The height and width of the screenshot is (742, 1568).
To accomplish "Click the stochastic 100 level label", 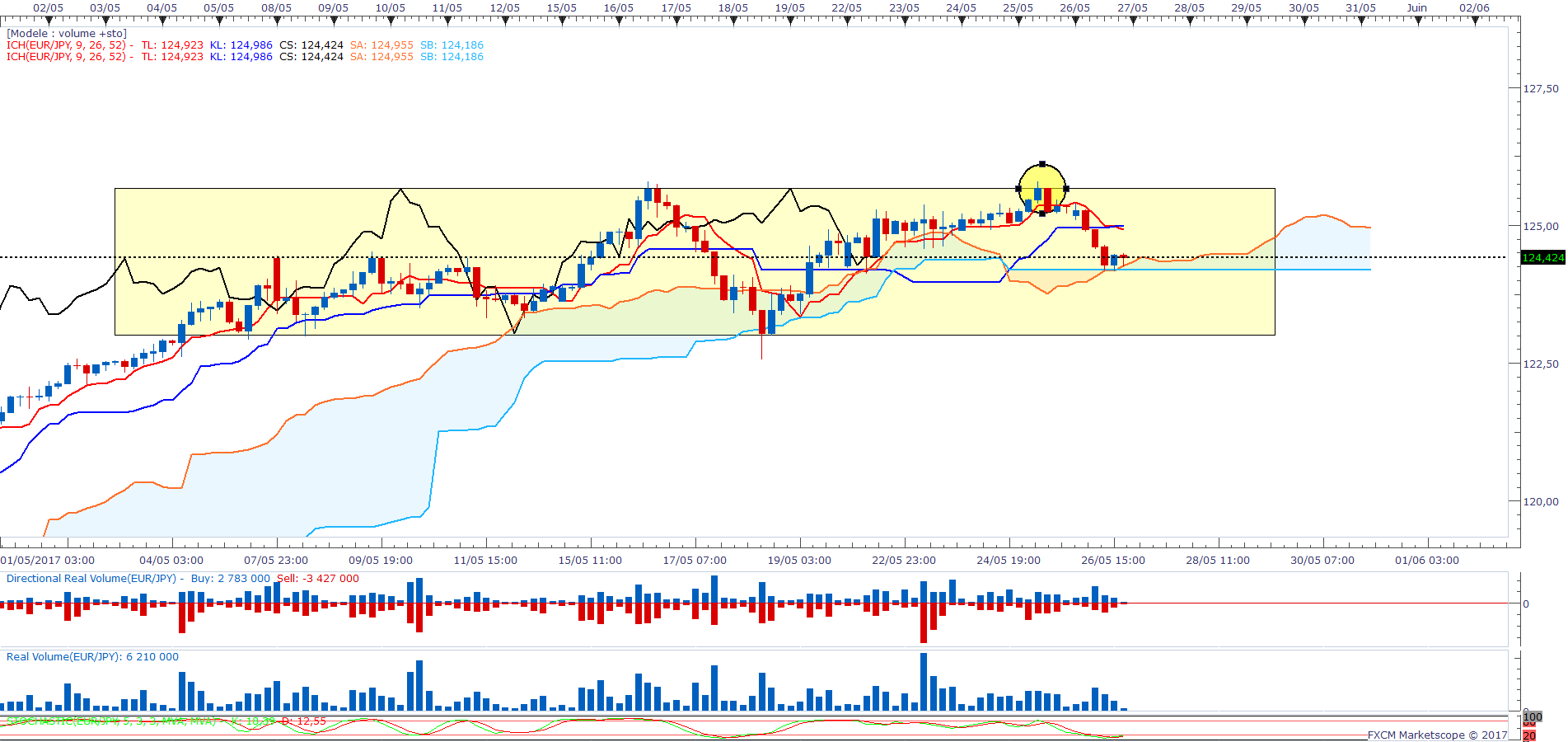I will point(1533,717).
